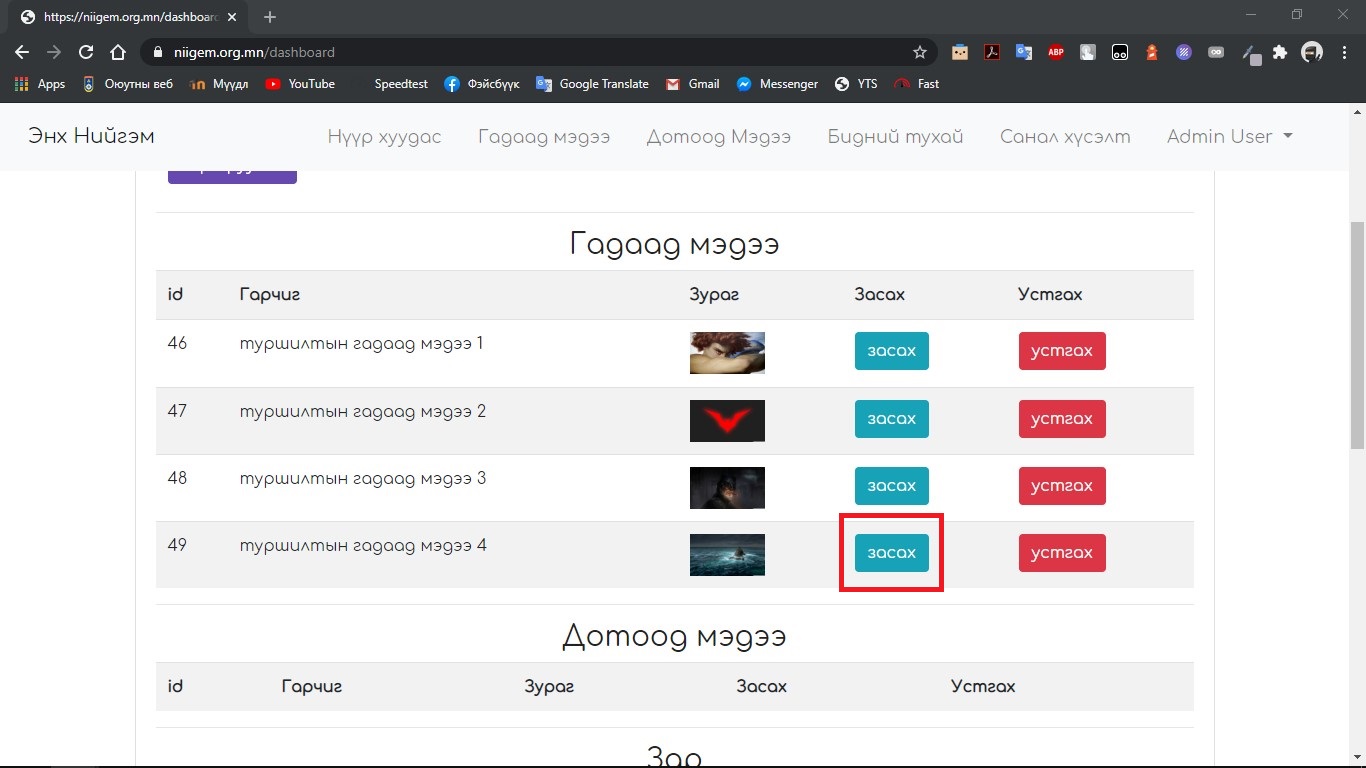The height and width of the screenshot is (768, 1366).
Task: Open the Chrome profile avatar menu
Action: 1312,52
